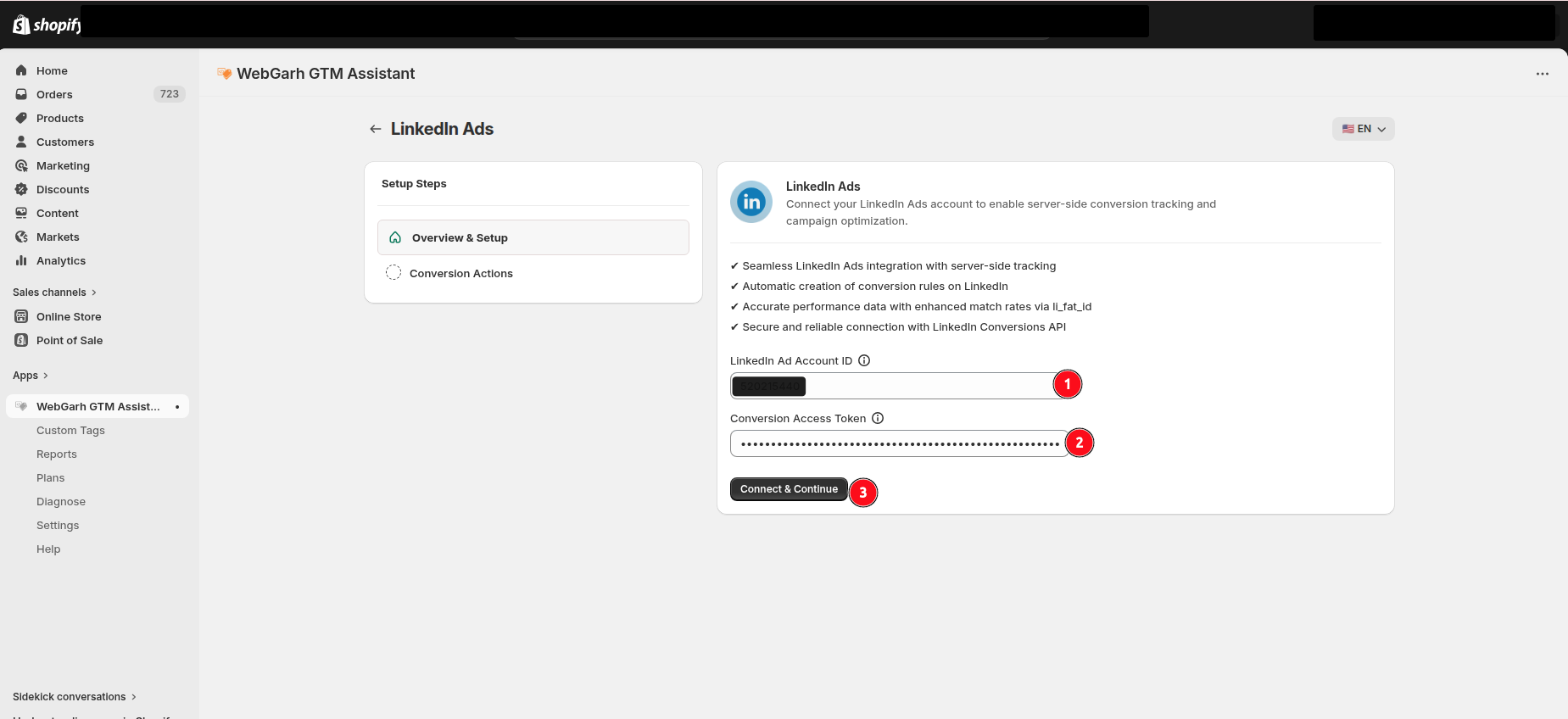Click the LinkedIn logo icon
1568x719 pixels.
click(751, 202)
